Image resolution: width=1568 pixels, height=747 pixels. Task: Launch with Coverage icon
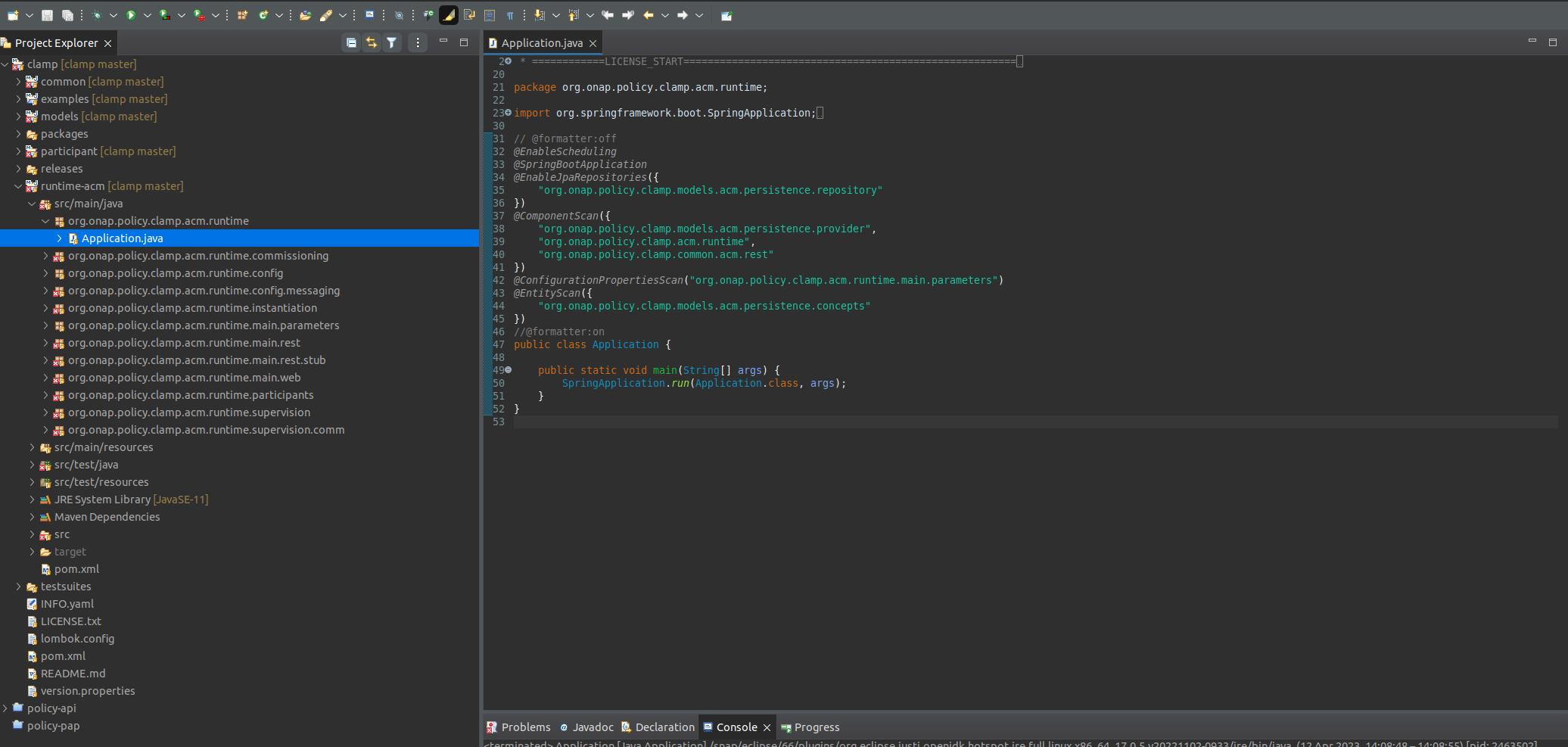[x=165, y=15]
